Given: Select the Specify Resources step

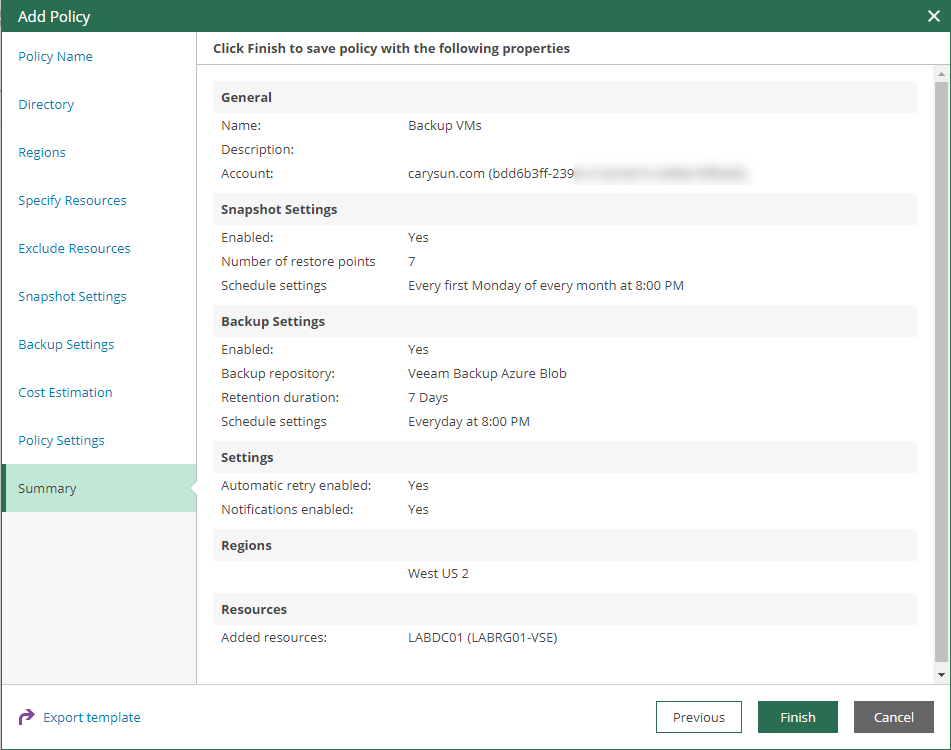Looking at the screenshot, I should [x=72, y=200].
